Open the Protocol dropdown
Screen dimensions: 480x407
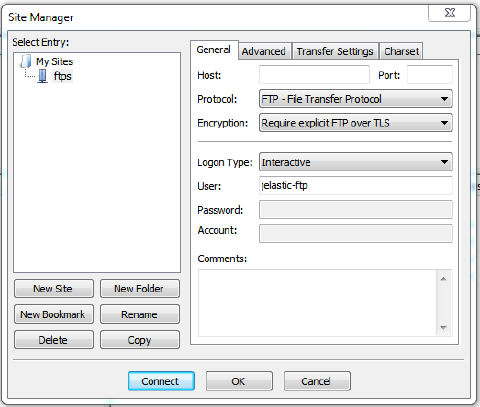356,99
